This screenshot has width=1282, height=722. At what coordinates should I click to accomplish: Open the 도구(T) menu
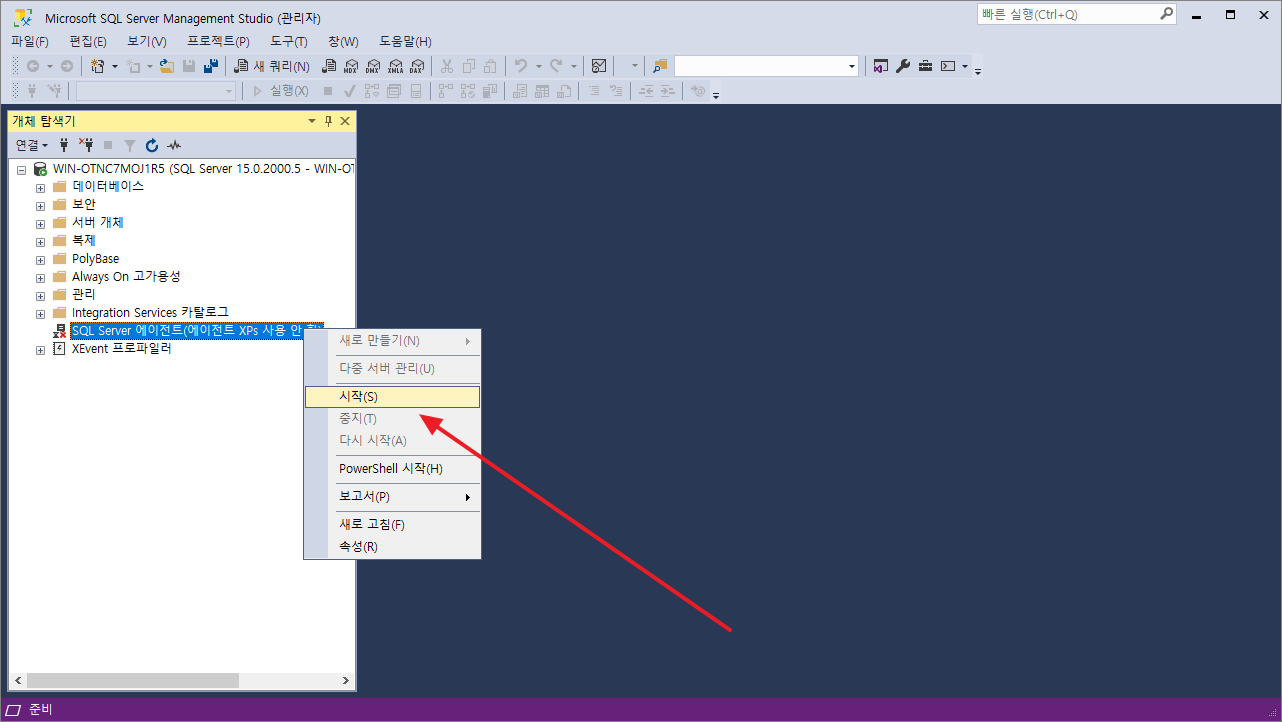click(289, 41)
